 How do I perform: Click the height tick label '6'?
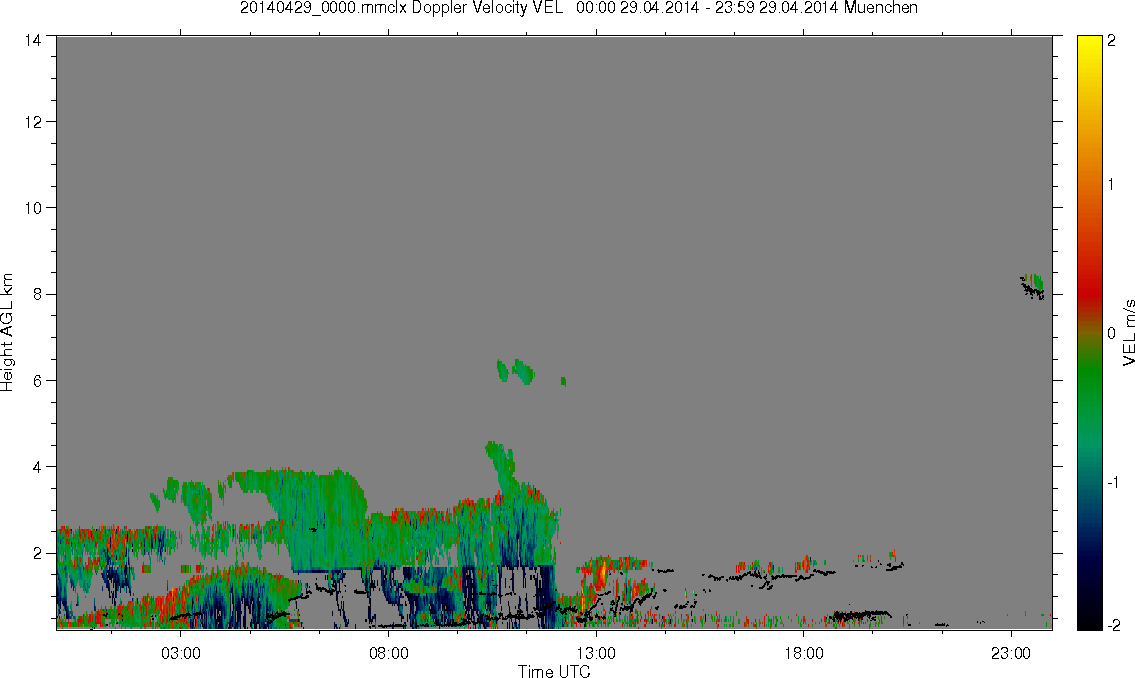[36, 381]
